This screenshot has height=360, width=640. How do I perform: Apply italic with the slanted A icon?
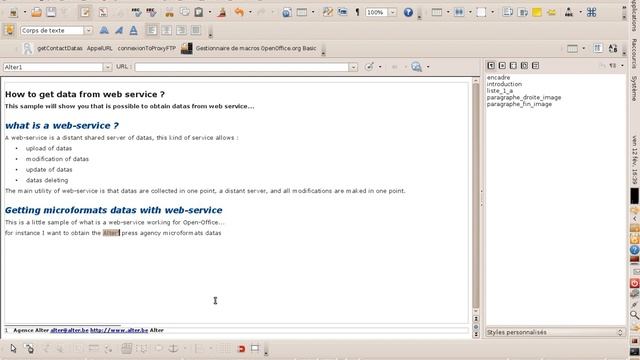(x=119, y=30)
